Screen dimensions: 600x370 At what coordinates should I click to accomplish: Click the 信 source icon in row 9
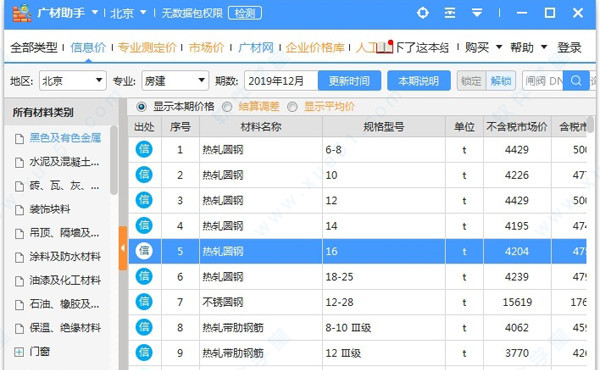144,352
